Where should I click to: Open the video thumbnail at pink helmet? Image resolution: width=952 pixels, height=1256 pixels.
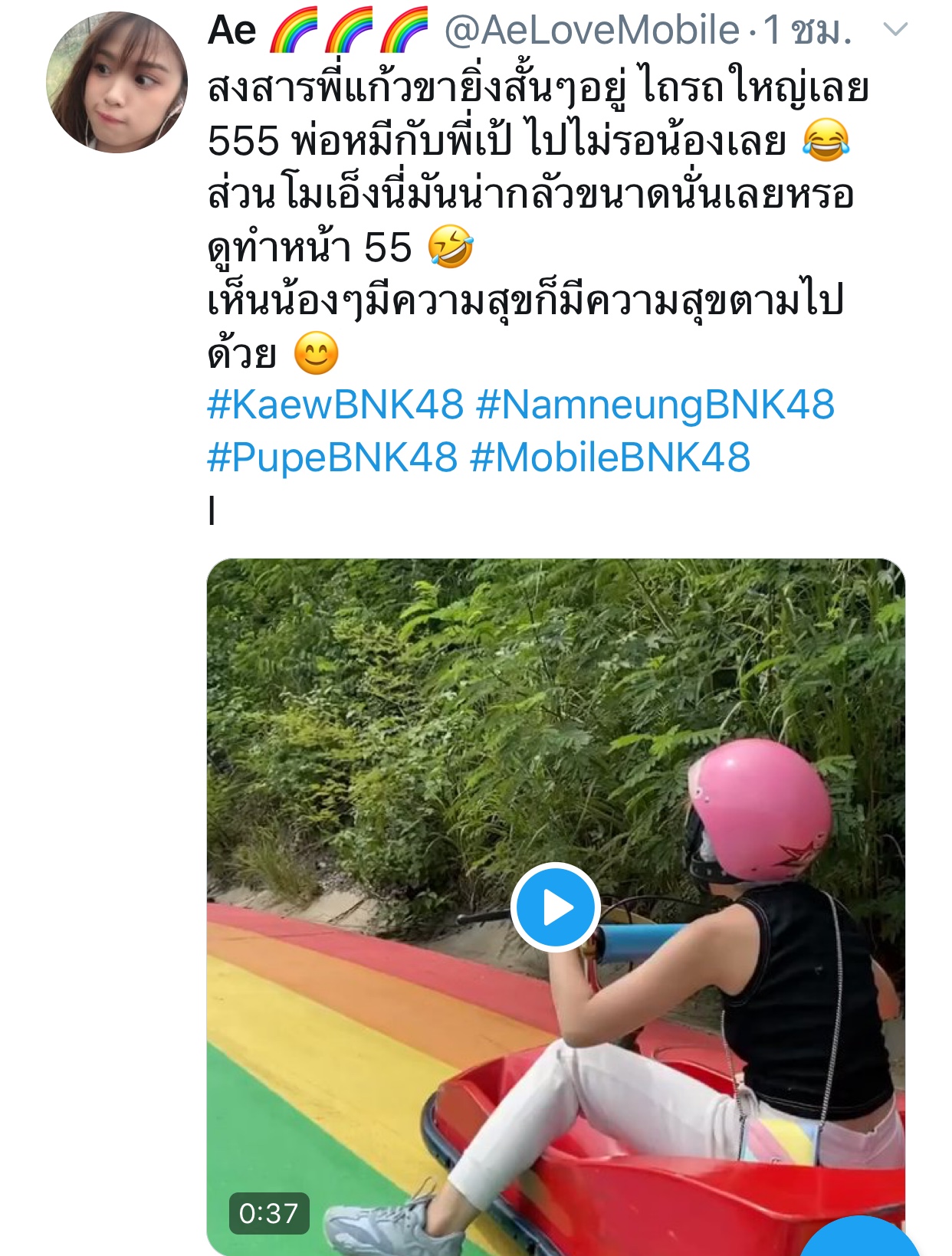(x=759, y=812)
